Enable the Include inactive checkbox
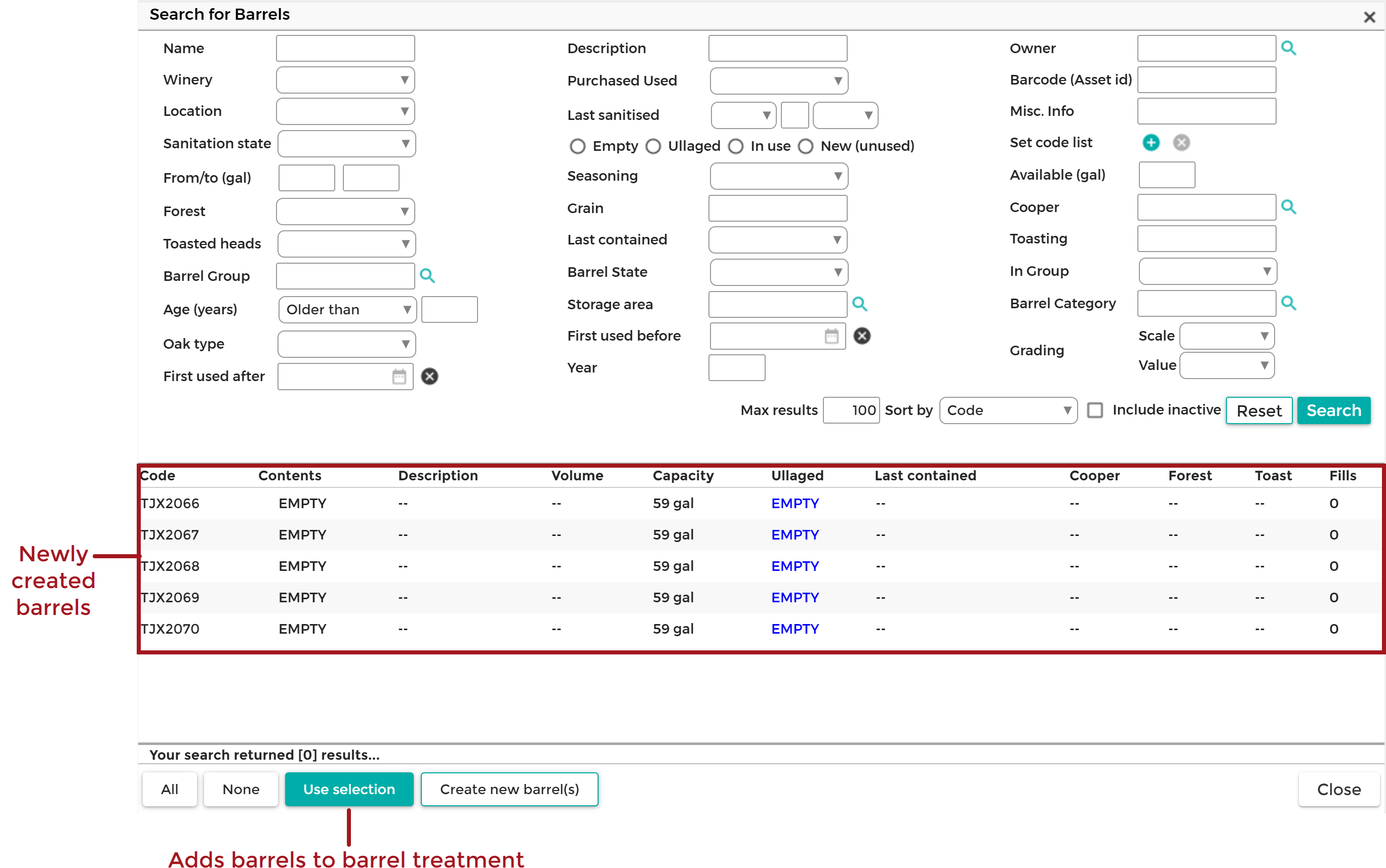The height and width of the screenshot is (868, 1386). tap(1095, 410)
